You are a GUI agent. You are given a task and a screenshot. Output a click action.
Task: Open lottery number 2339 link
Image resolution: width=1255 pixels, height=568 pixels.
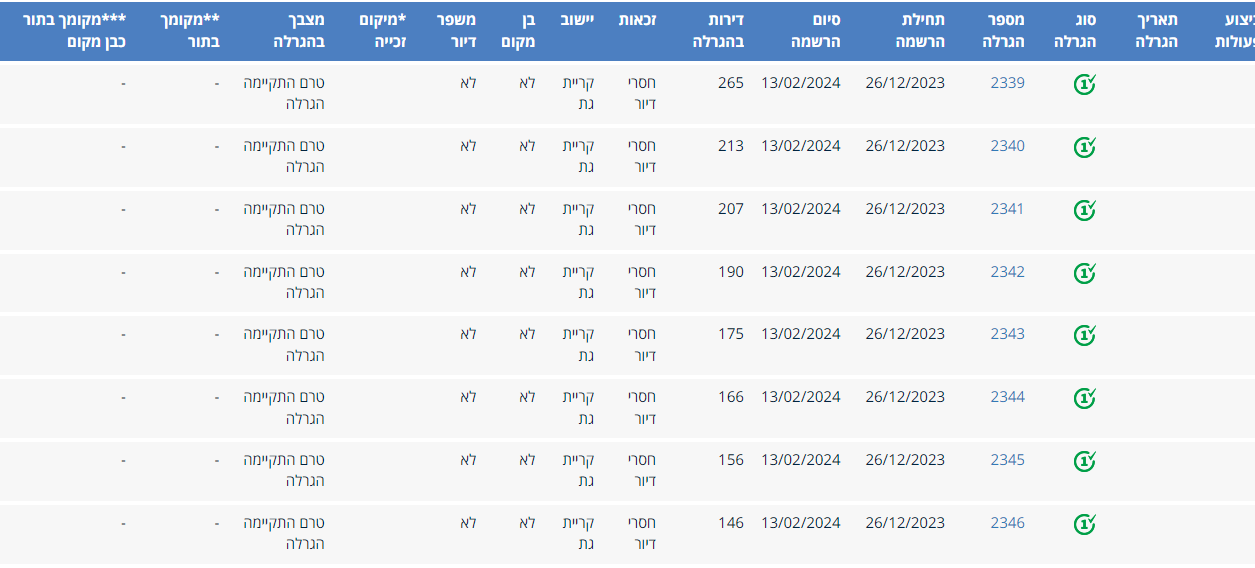pyautogui.click(x=1007, y=83)
